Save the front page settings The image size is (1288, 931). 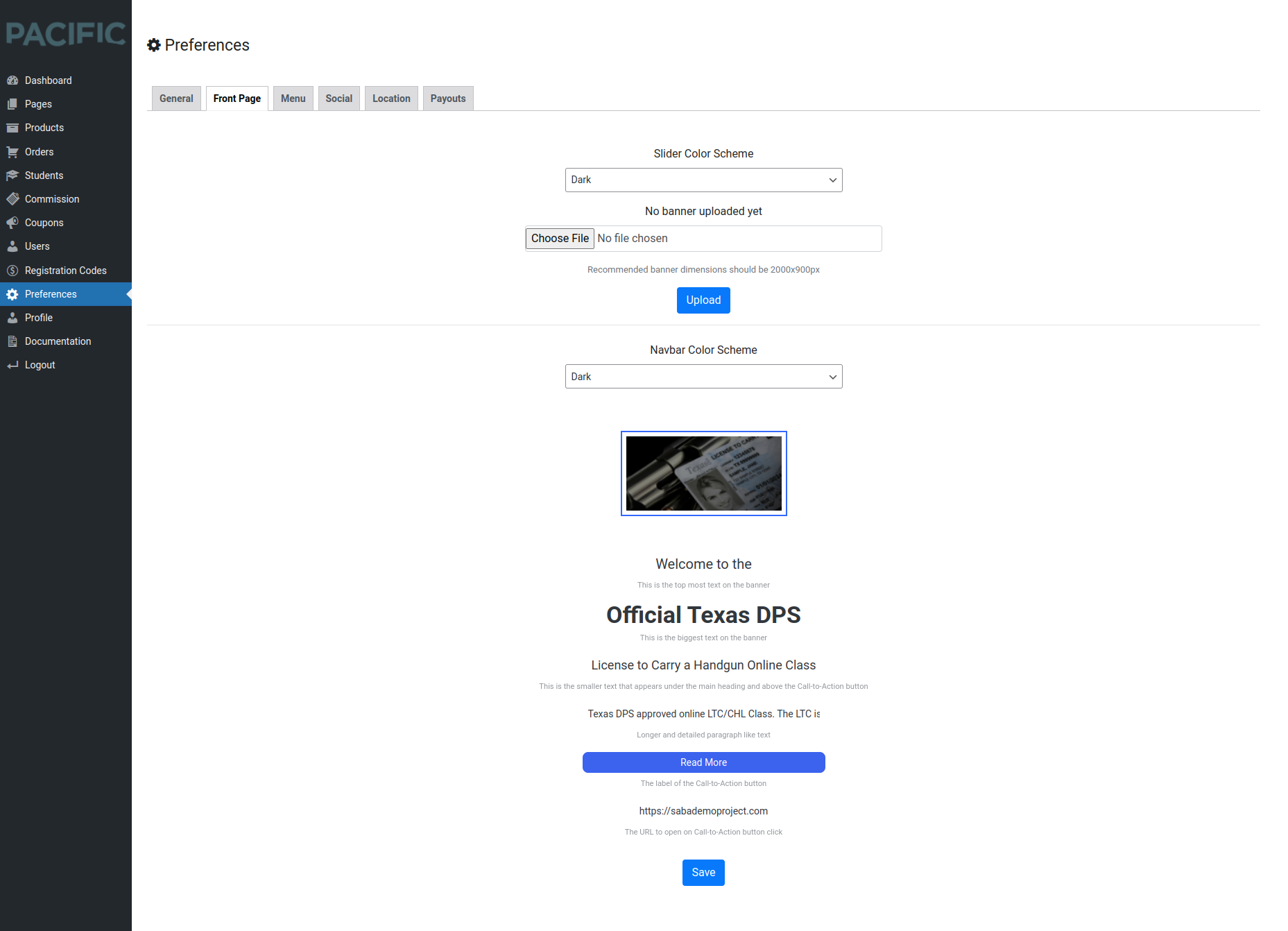coord(703,873)
